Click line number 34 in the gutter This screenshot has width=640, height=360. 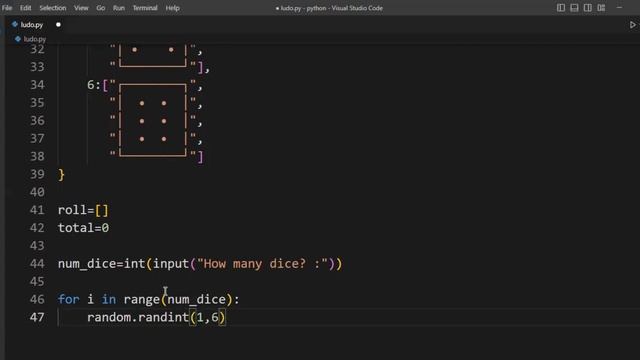37,85
